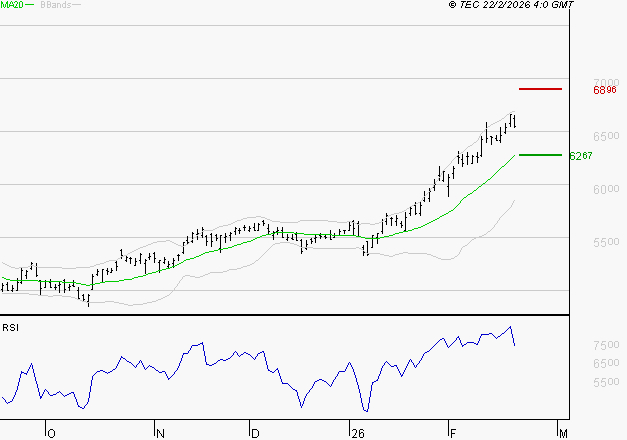Click the 7000 price axis label
The height and width of the screenshot is (440, 627).
606,82
